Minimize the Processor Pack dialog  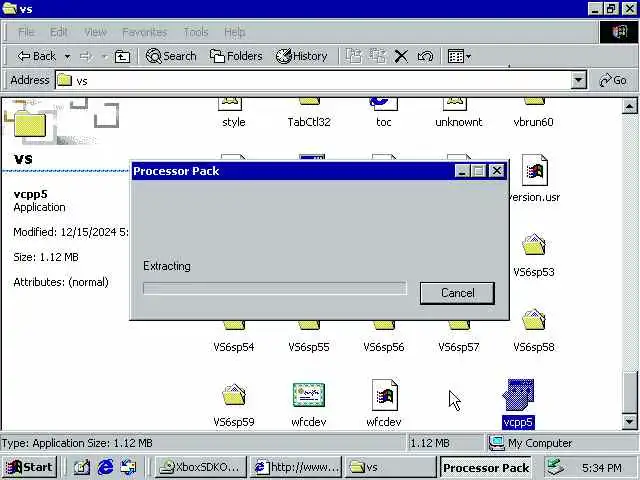click(x=462, y=171)
